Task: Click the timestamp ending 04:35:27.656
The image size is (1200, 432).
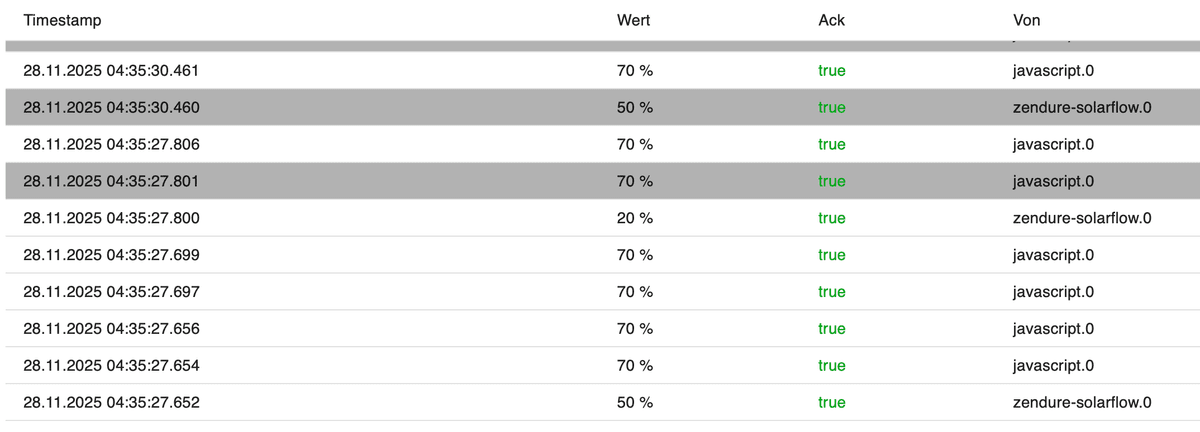Action: [111, 329]
